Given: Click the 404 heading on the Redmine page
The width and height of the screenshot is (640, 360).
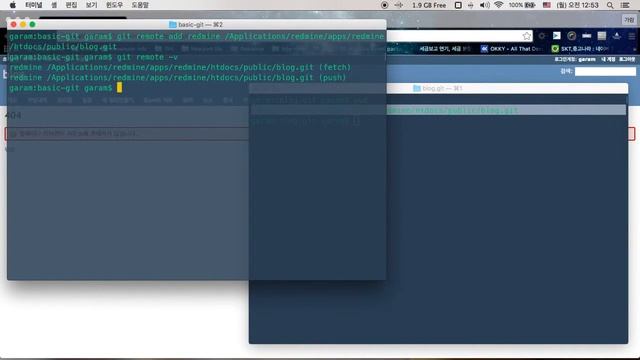Looking at the screenshot, I should (13, 116).
